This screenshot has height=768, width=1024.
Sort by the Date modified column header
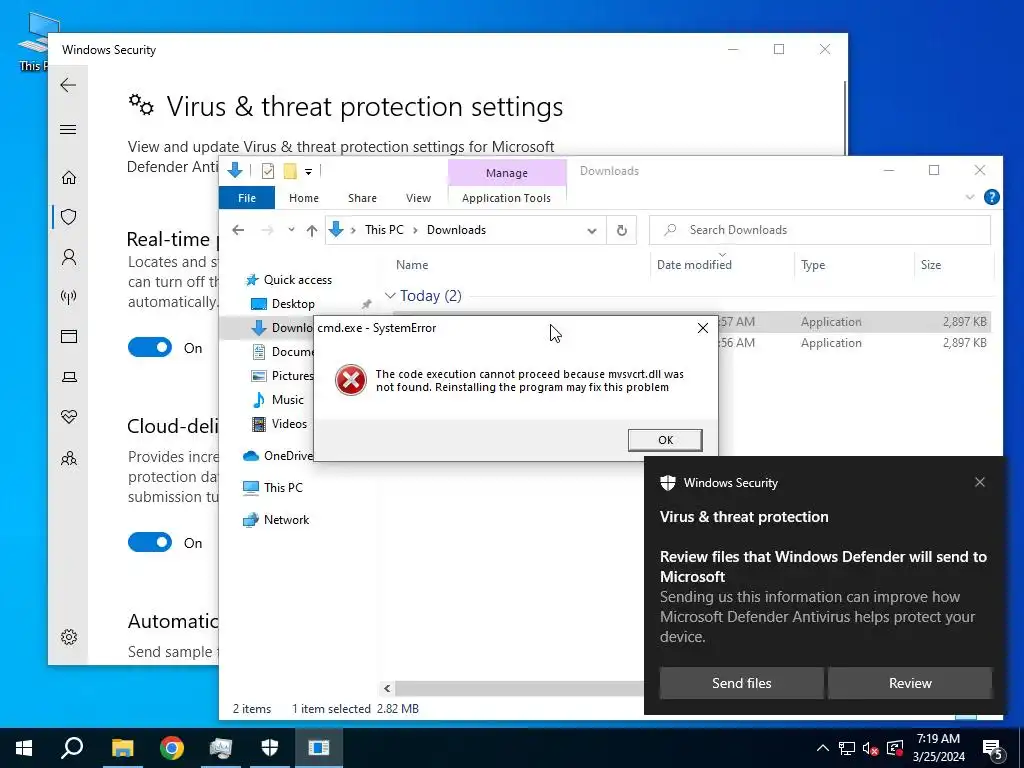(694, 264)
